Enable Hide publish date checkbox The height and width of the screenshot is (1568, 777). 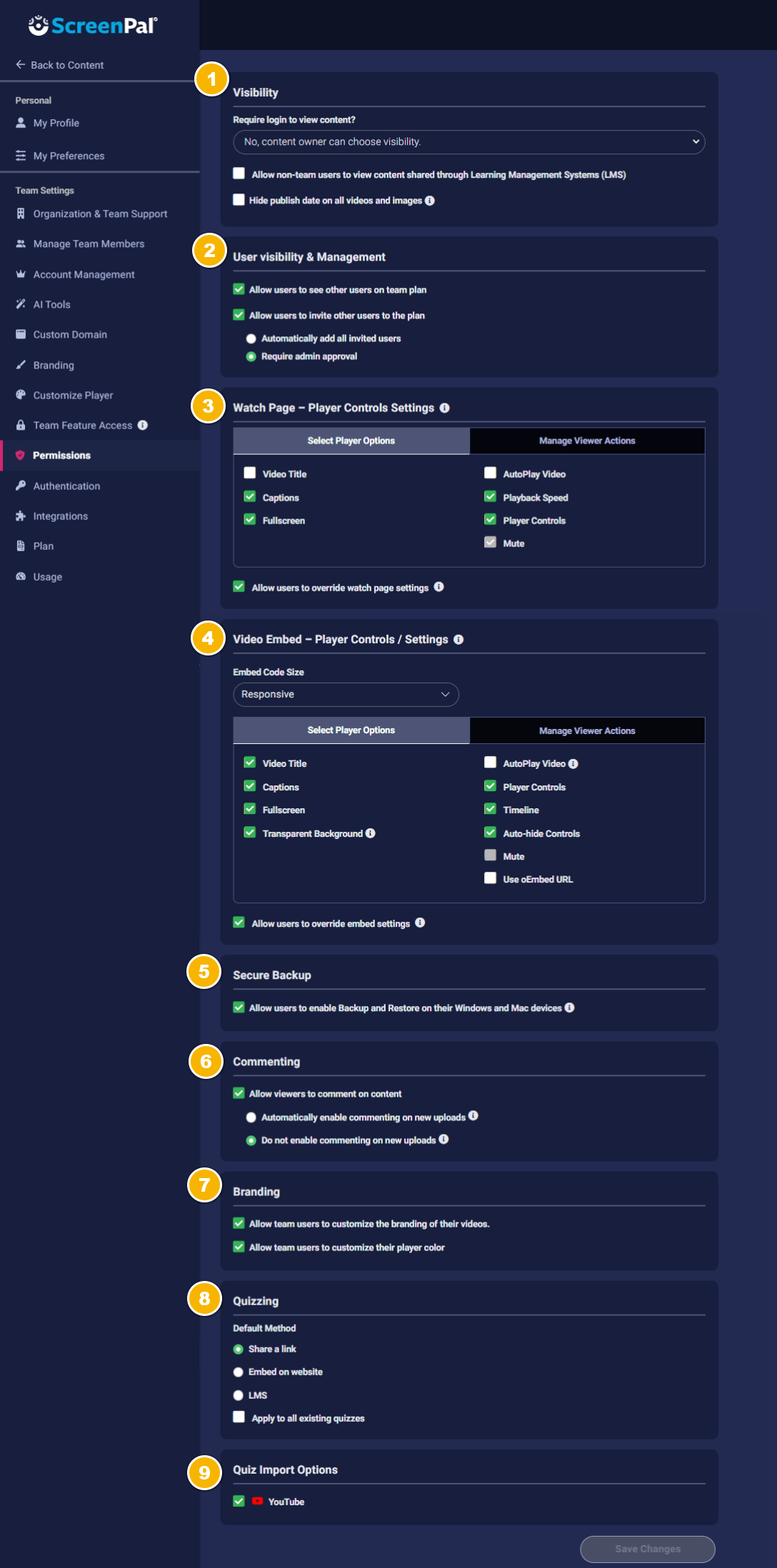point(239,200)
